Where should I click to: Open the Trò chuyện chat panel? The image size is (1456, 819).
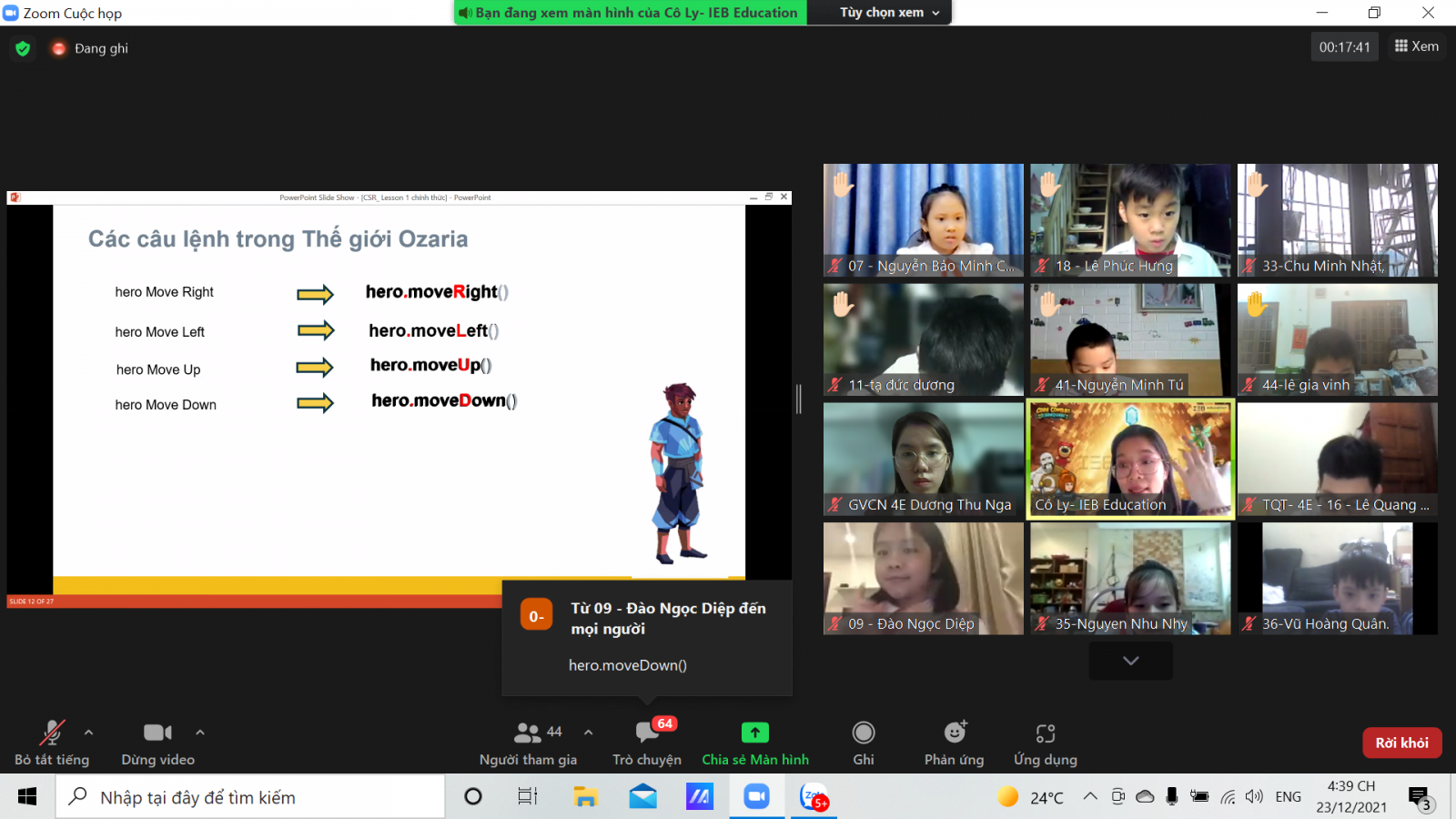click(x=646, y=742)
